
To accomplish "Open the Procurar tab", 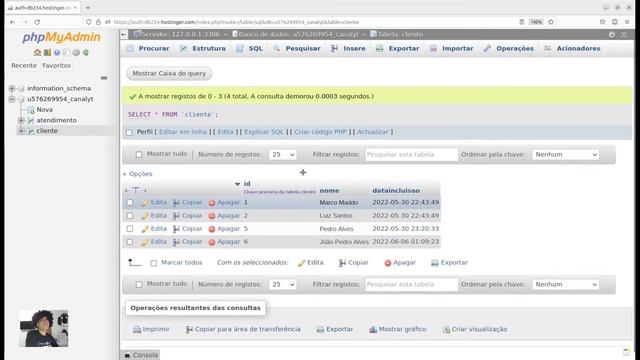I will click(x=148, y=49).
